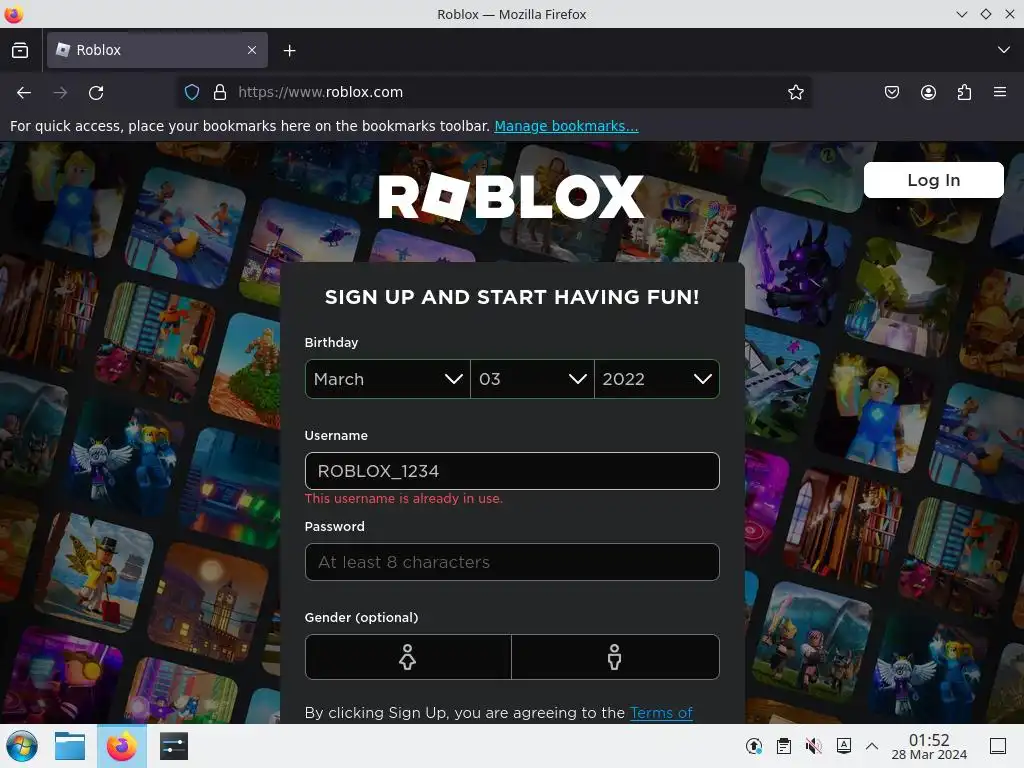Unmute the audio volume tray icon
This screenshot has width=1024, height=768.
814,746
